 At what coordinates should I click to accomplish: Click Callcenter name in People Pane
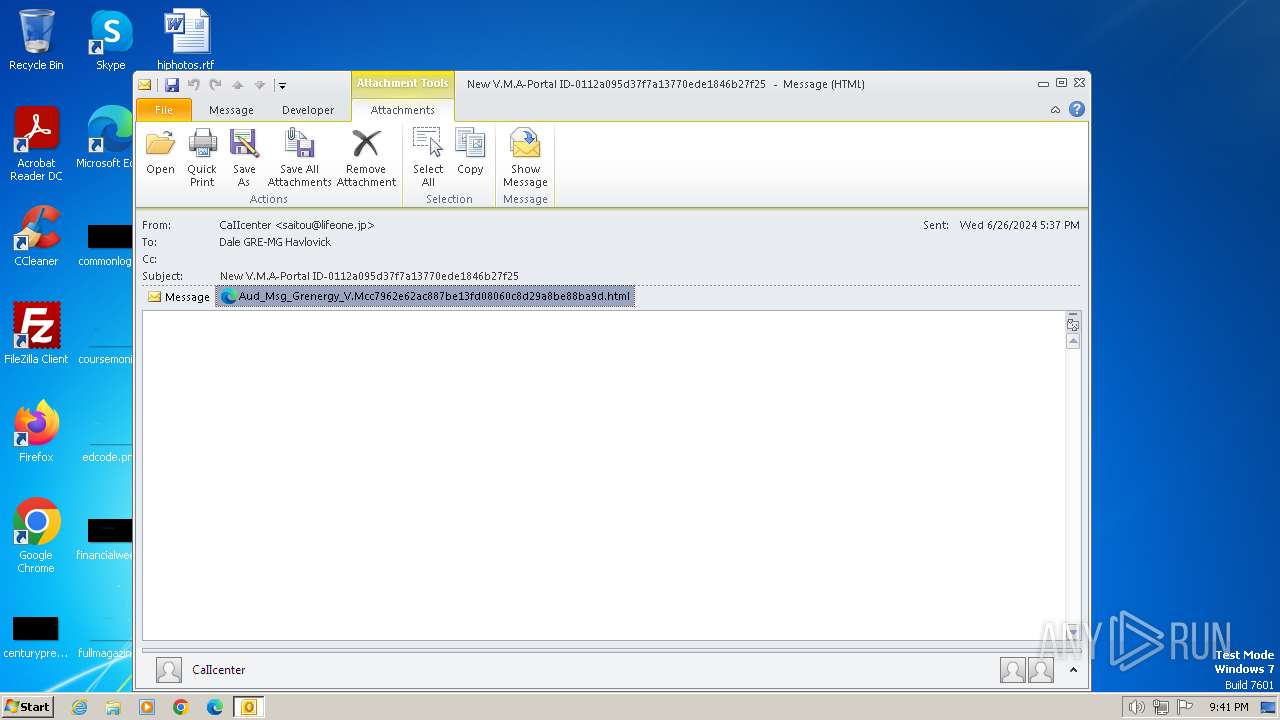219,670
